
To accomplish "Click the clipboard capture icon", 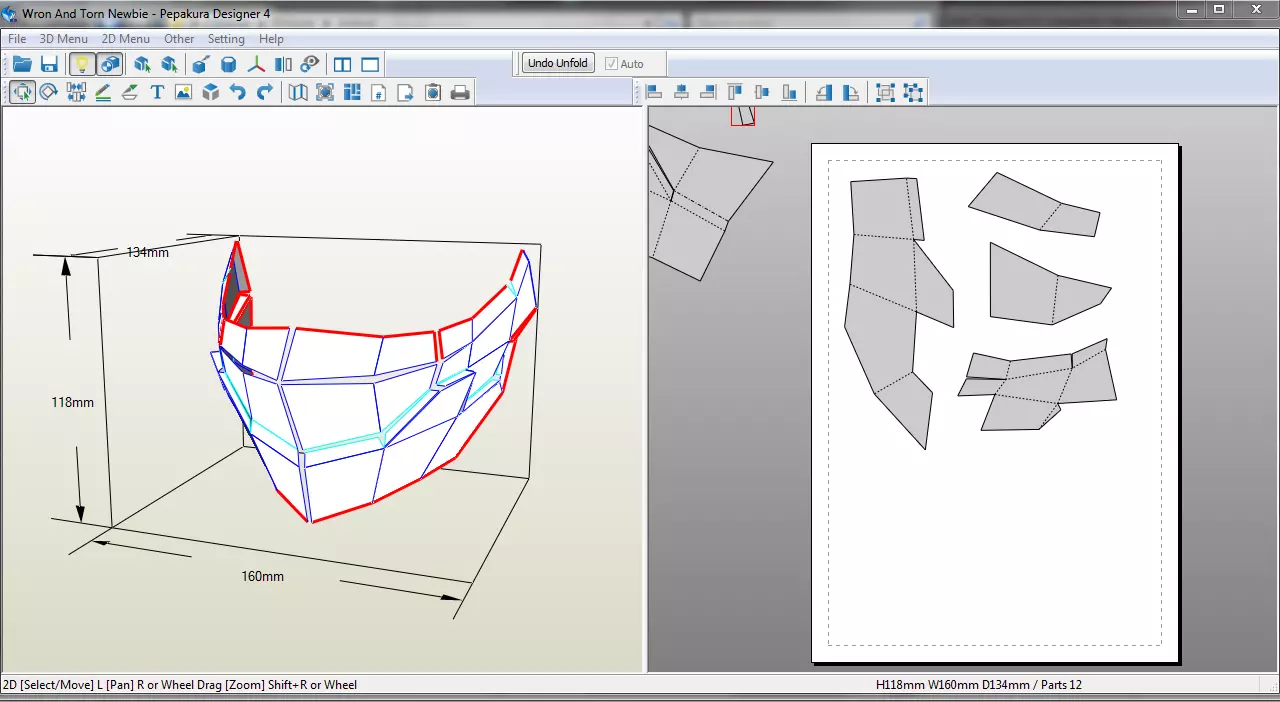I will point(433,93).
